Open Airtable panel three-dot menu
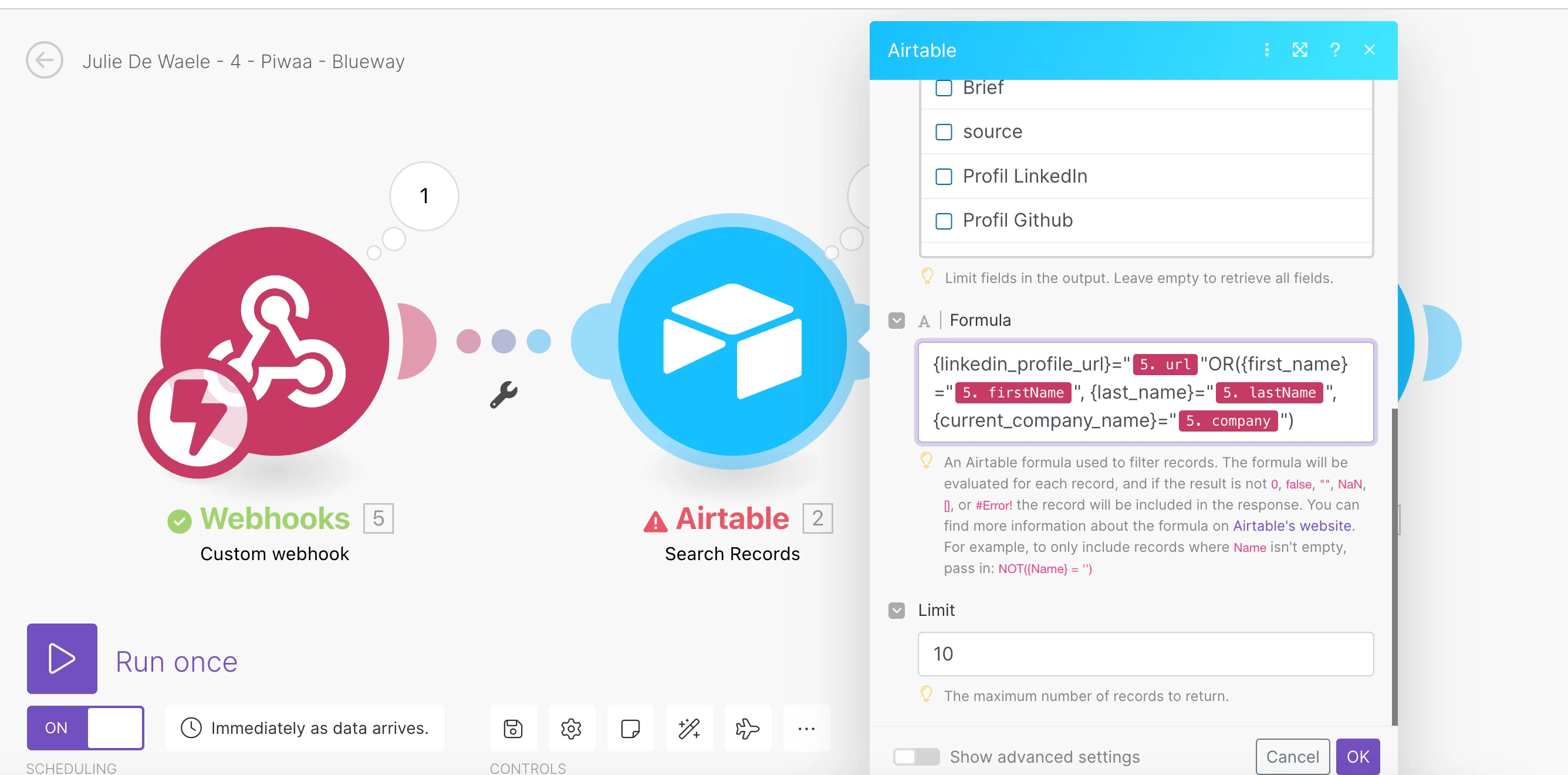Image resolution: width=1568 pixels, height=775 pixels. coord(1267,50)
